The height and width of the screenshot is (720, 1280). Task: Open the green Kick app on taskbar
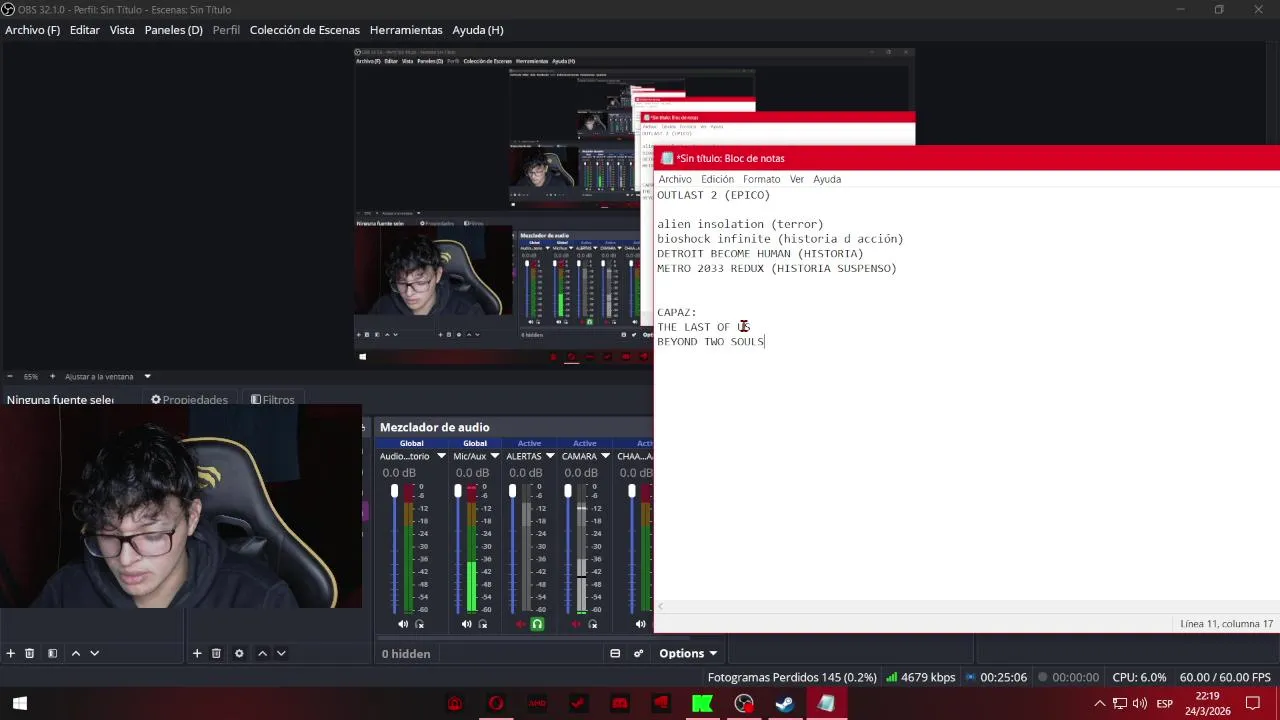(x=702, y=703)
